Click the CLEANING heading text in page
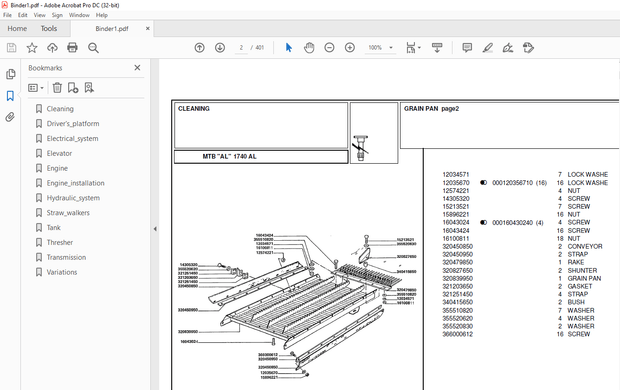The width and height of the screenshot is (620, 390). pos(194,109)
